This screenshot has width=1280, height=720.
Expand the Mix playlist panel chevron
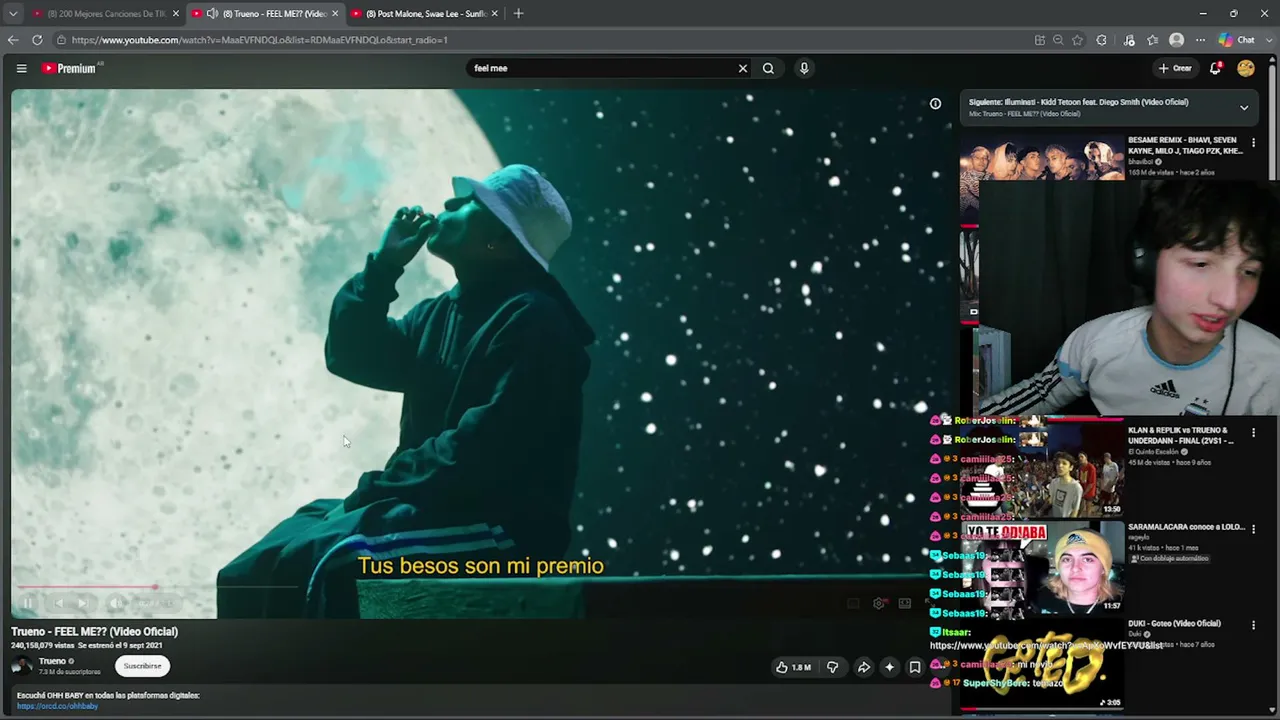pos(1244,107)
